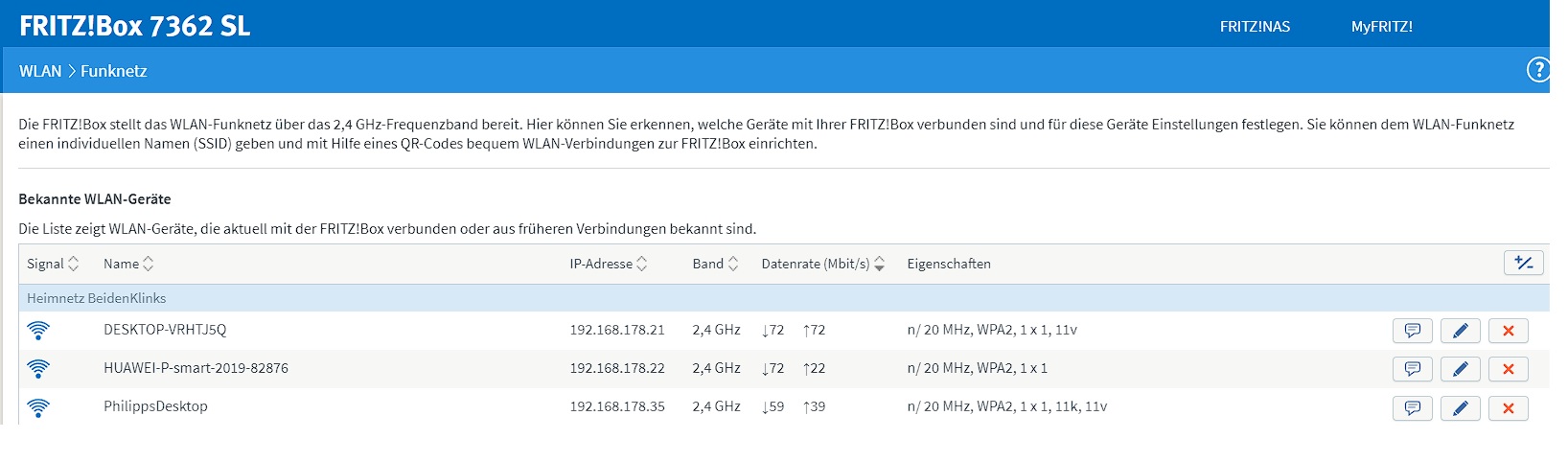Open comment icon for DESKTOP-VRHTJ5Q
Viewport: 1568px width, 462px height.
[x=1412, y=331]
